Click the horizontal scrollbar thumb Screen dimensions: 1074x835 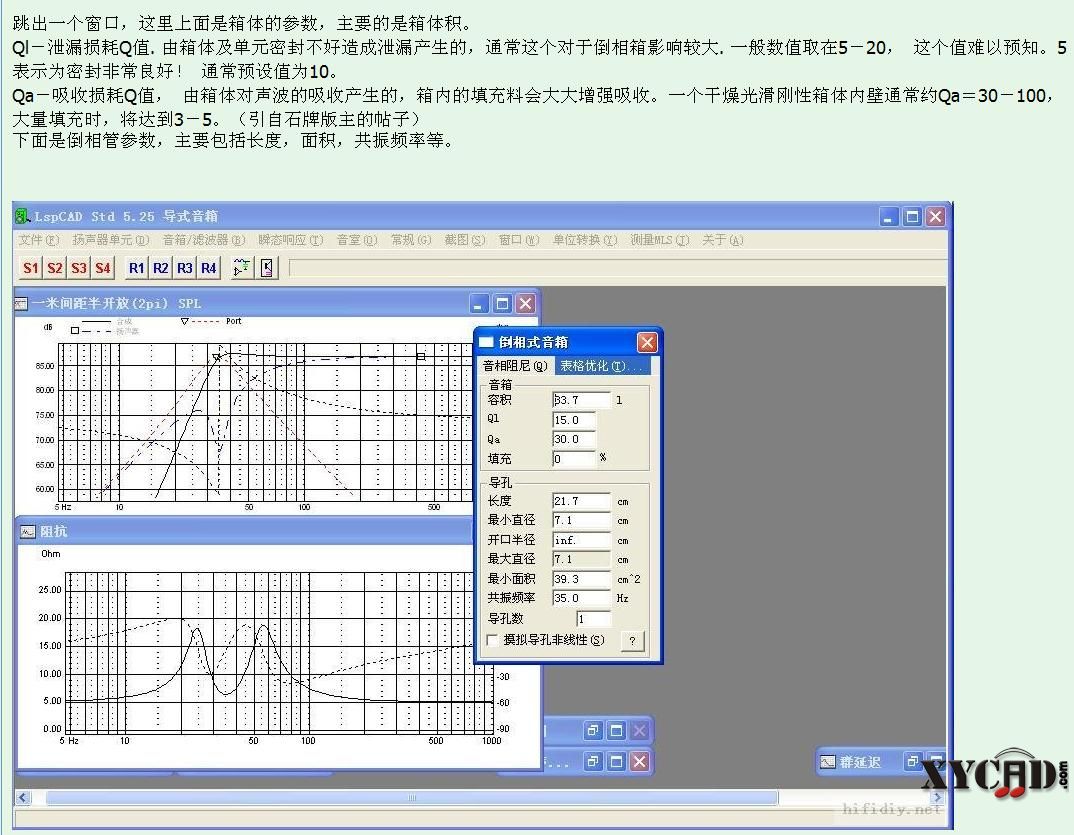coord(412,797)
